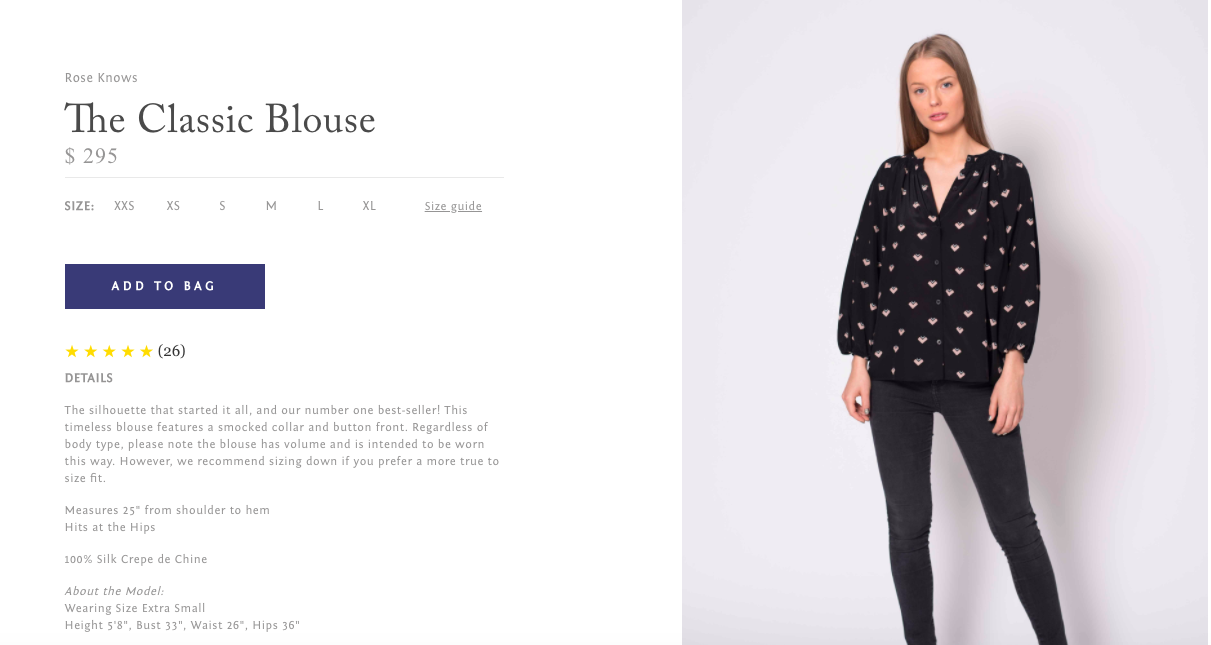
Task: Select size L
Action: [x=320, y=206]
